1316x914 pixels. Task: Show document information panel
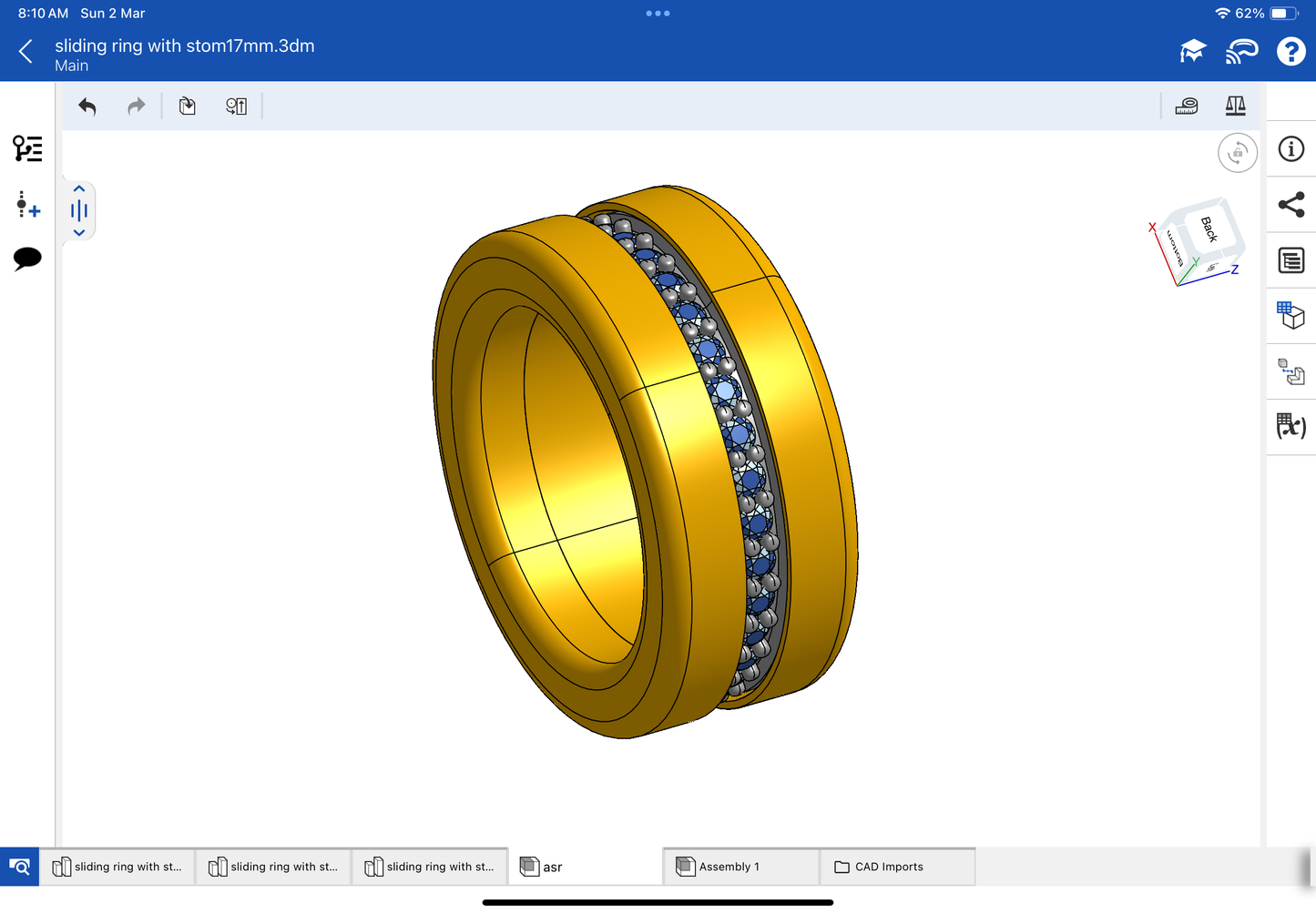pos(1290,149)
